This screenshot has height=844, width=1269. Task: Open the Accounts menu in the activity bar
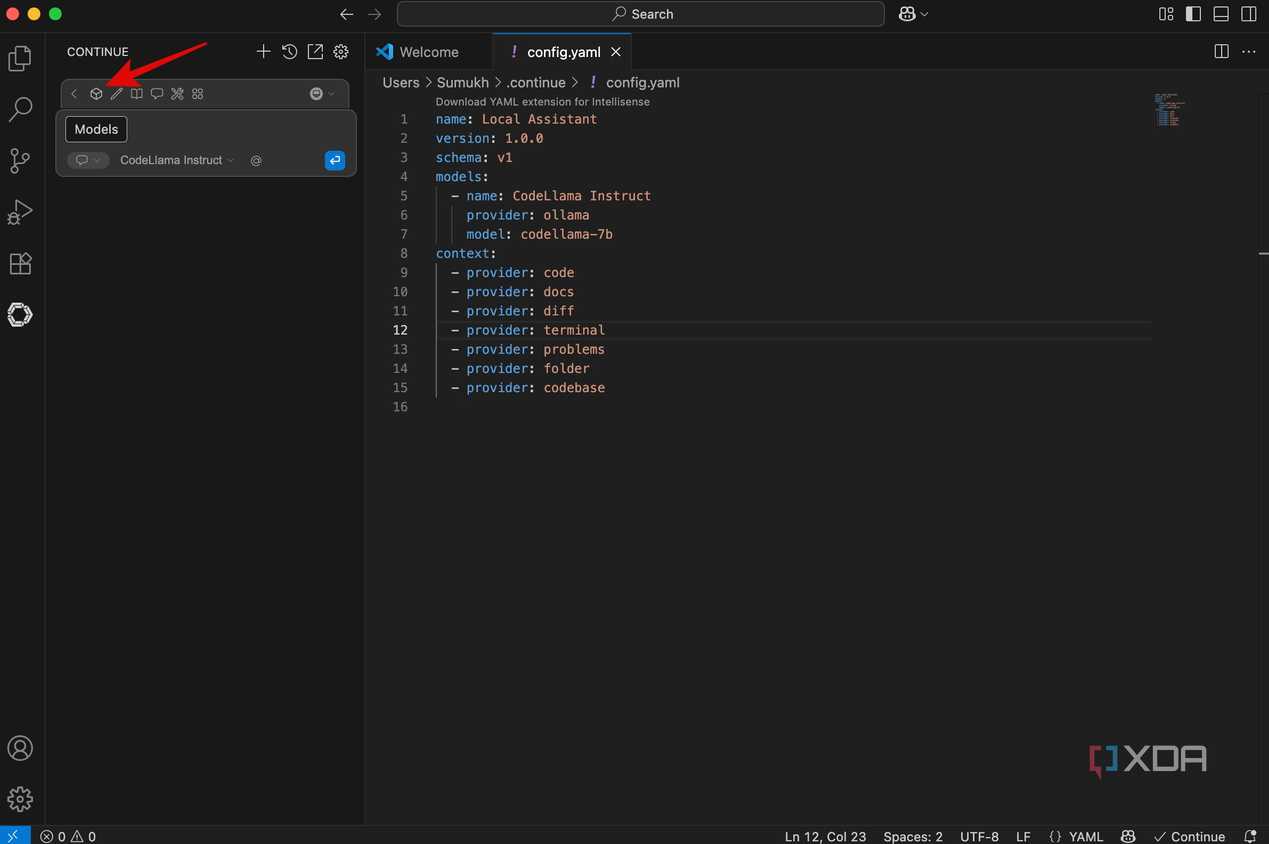(x=20, y=748)
